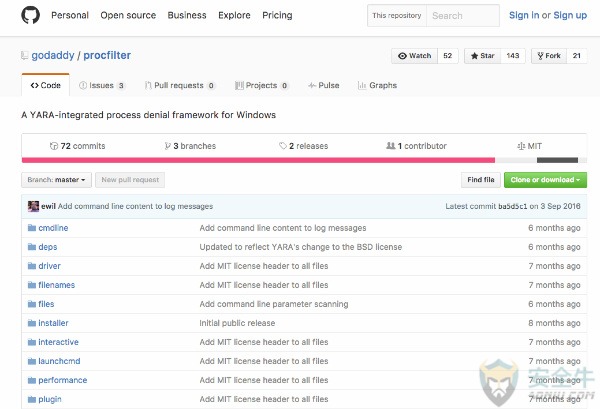Click the Sign in link
Image resolution: width=600 pixels, height=409 pixels.
click(x=524, y=15)
